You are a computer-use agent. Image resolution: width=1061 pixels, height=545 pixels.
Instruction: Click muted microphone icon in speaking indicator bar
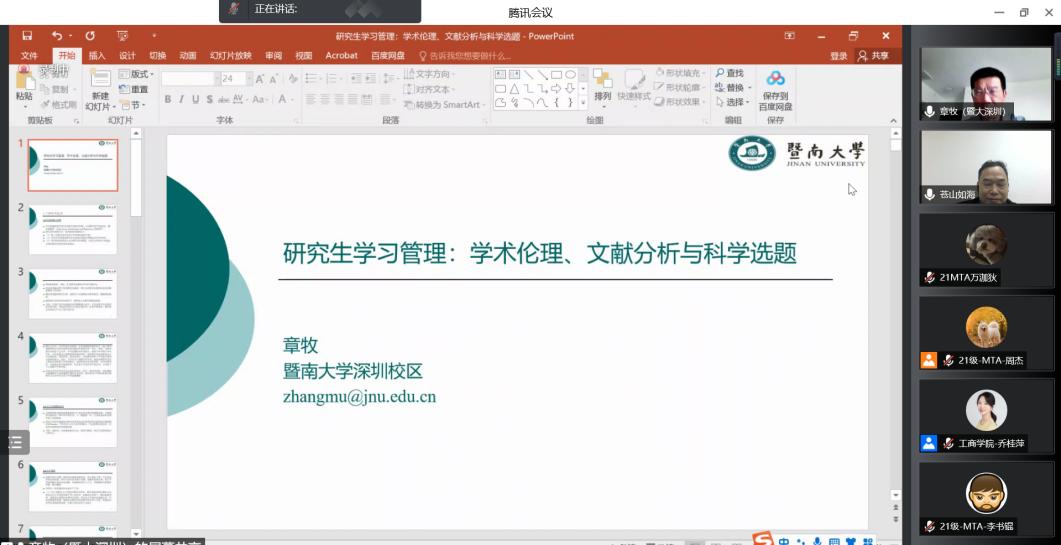234,9
